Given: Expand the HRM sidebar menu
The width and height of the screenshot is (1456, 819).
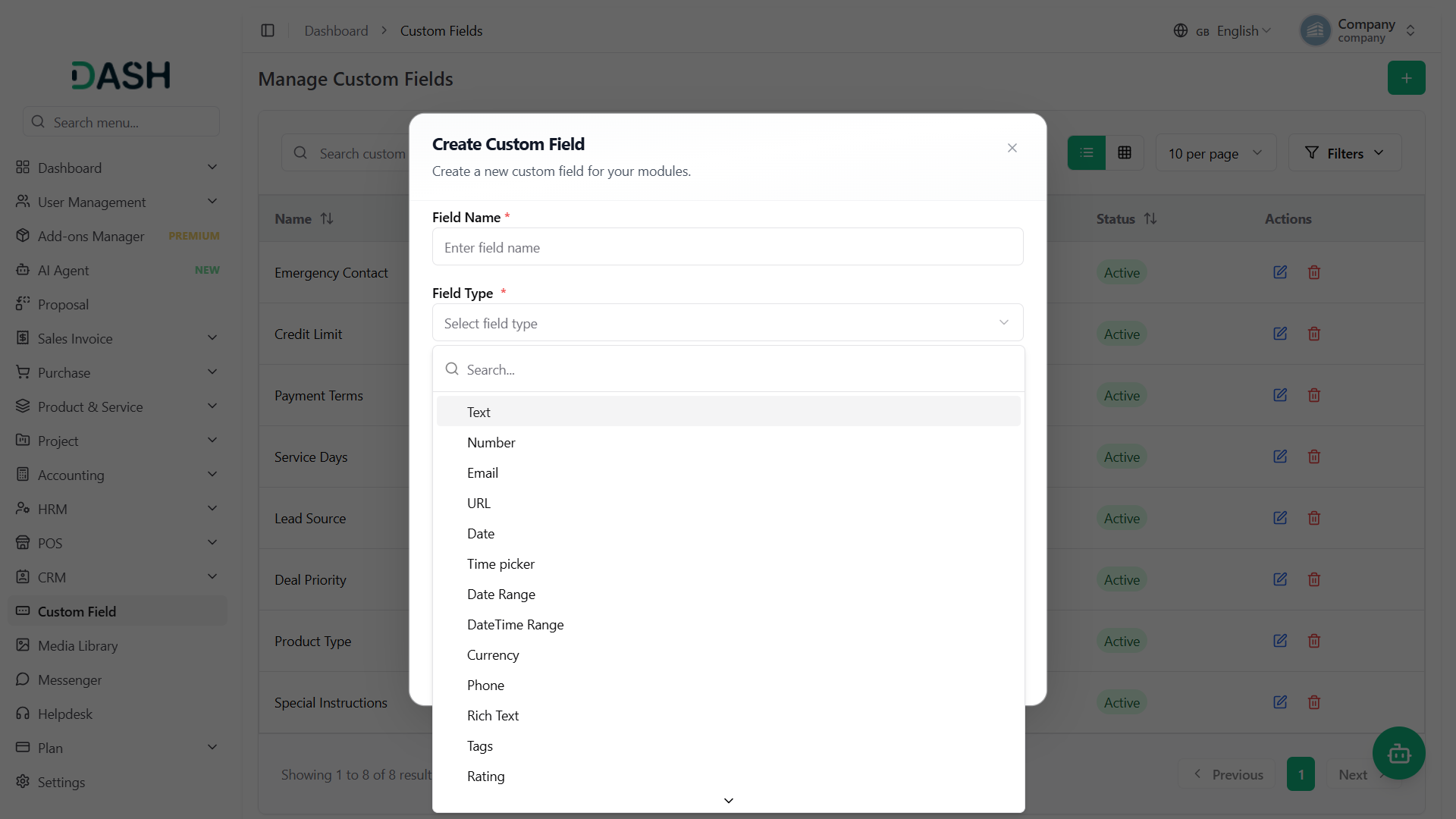Looking at the screenshot, I should click(x=118, y=509).
